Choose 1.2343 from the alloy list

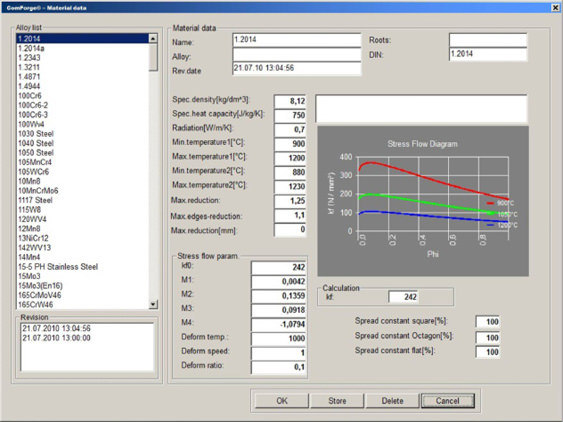point(29,58)
